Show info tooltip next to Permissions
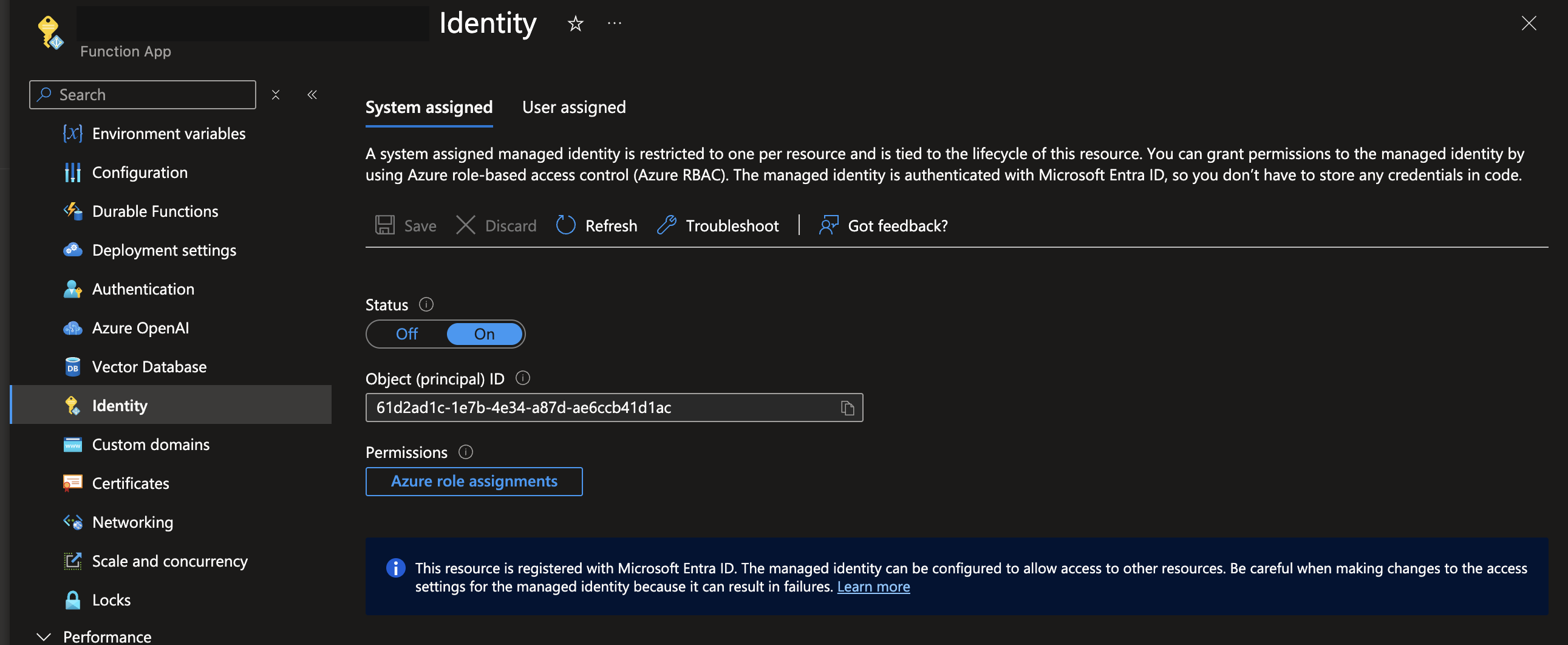Image resolution: width=1568 pixels, height=645 pixels. pyautogui.click(x=466, y=452)
